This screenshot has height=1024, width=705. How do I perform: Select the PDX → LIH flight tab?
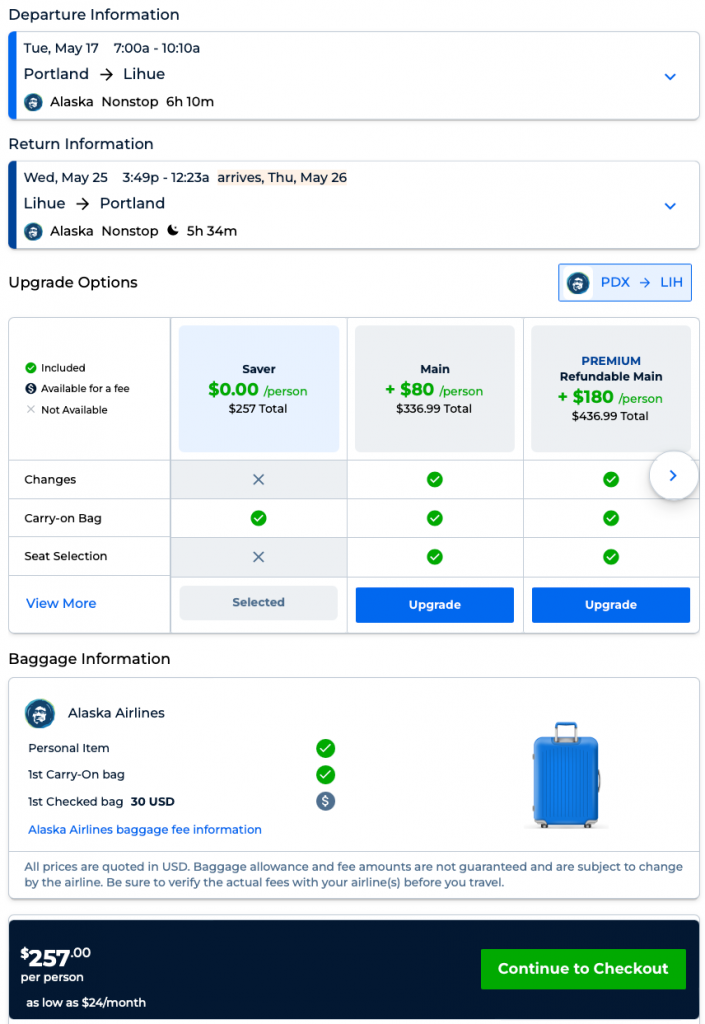624,283
